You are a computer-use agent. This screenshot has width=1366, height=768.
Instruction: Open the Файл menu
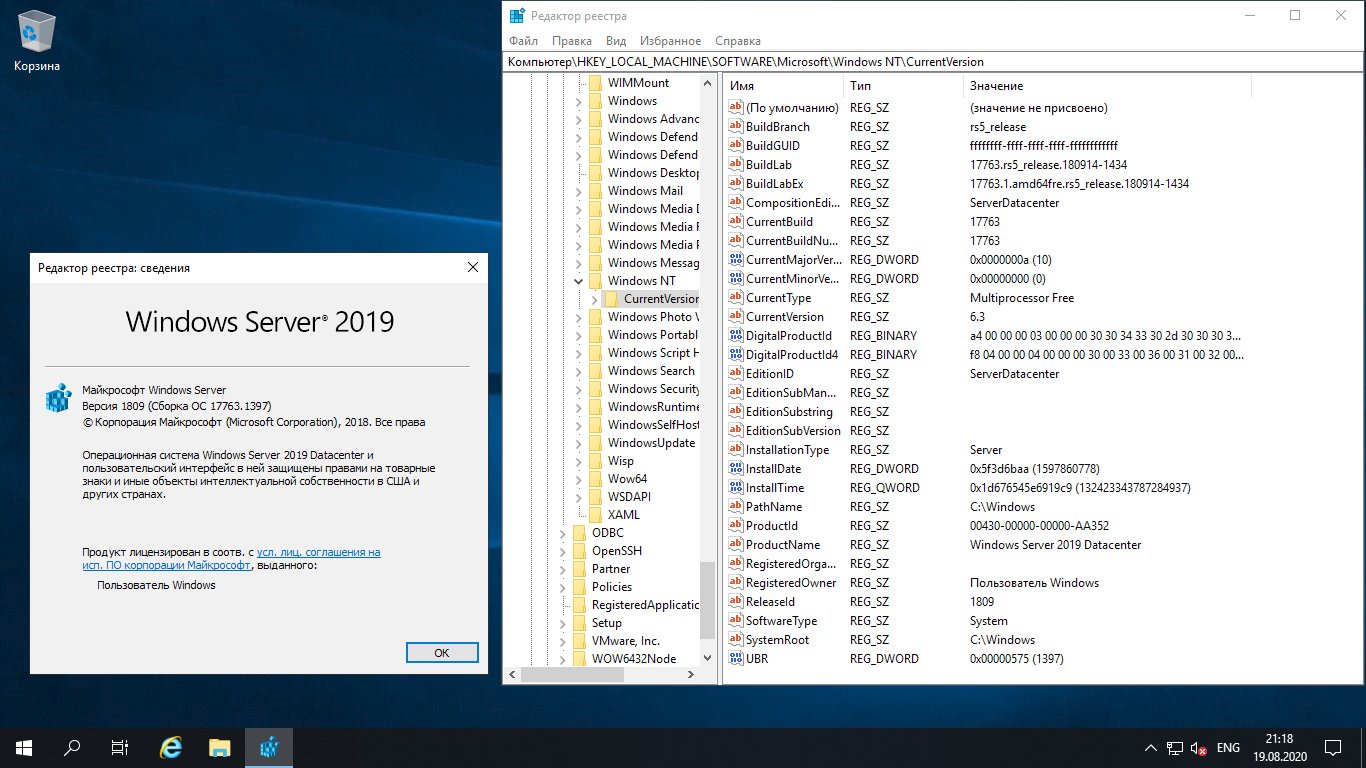523,41
